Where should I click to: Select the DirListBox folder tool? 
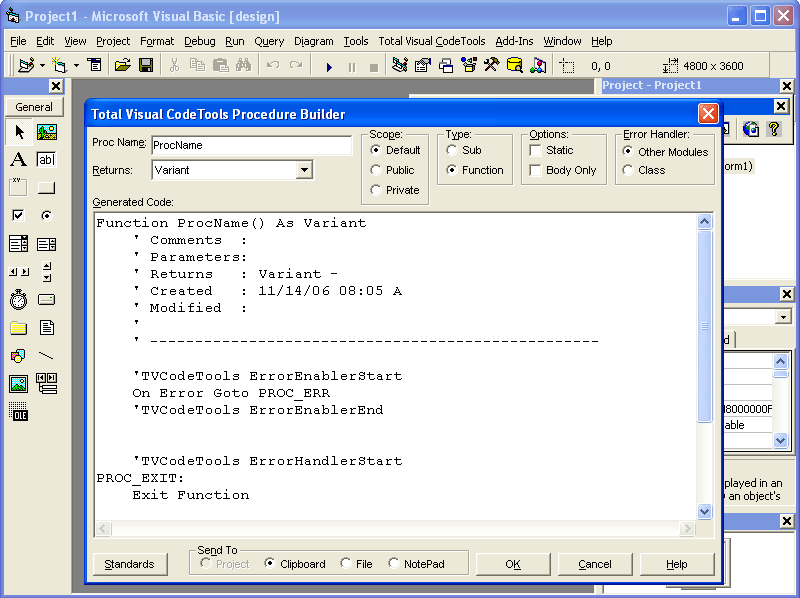tap(19, 328)
